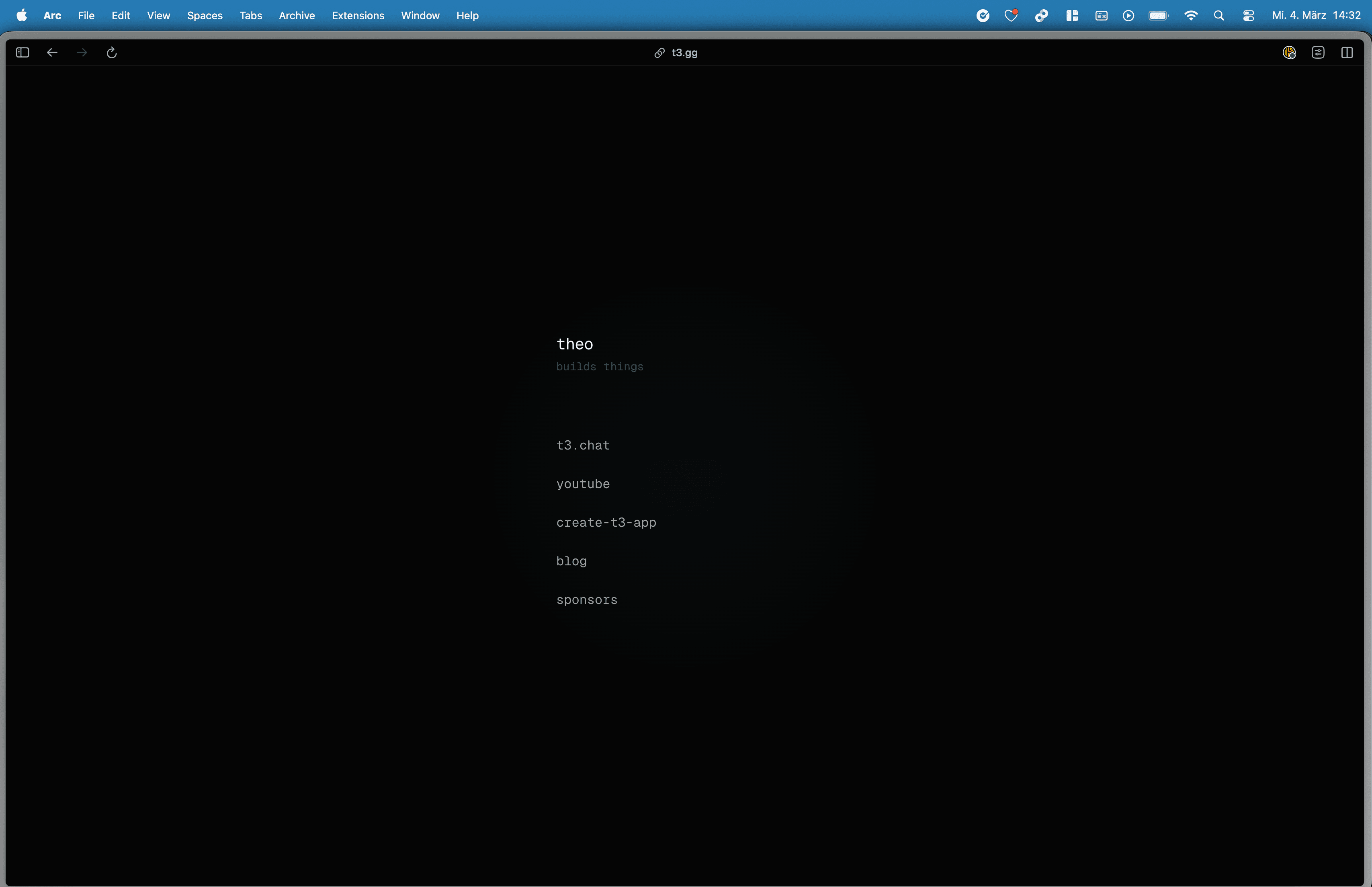
Task: Toggle the Arc sidebar panel
Action: [22, 52]
